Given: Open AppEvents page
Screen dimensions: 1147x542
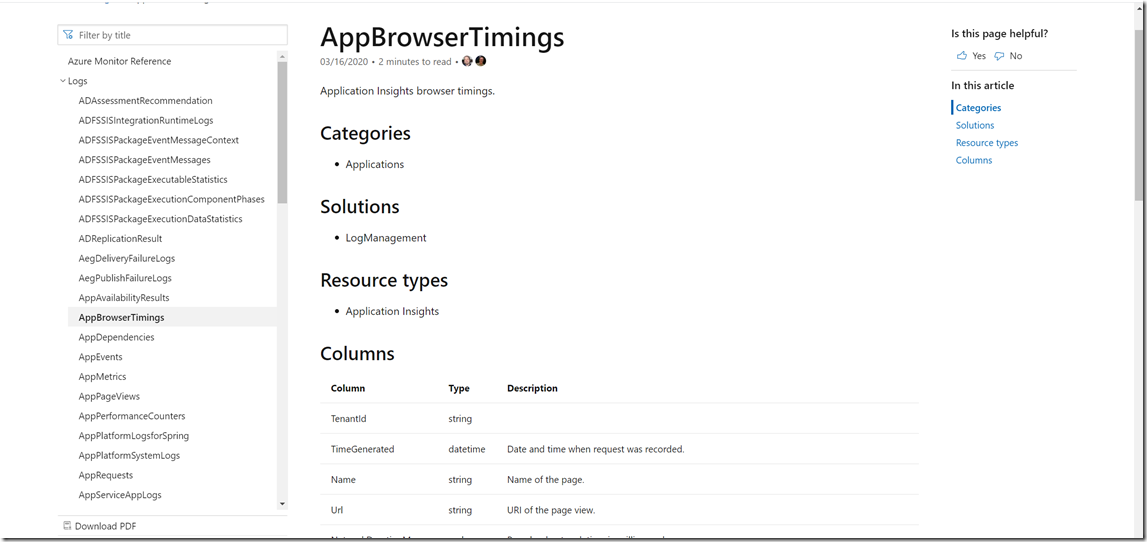Looking at the screenshot, I should coord(100,358).
